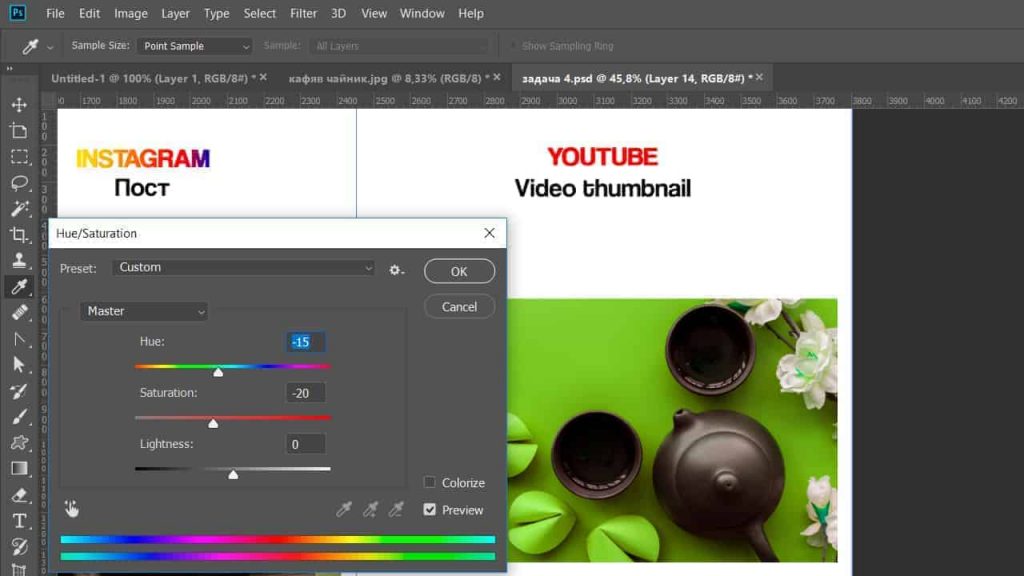This screenshot has height=576, width=1024.
Task: Close the кафяв чайник.jpg tab
Action: coord(497,77)
